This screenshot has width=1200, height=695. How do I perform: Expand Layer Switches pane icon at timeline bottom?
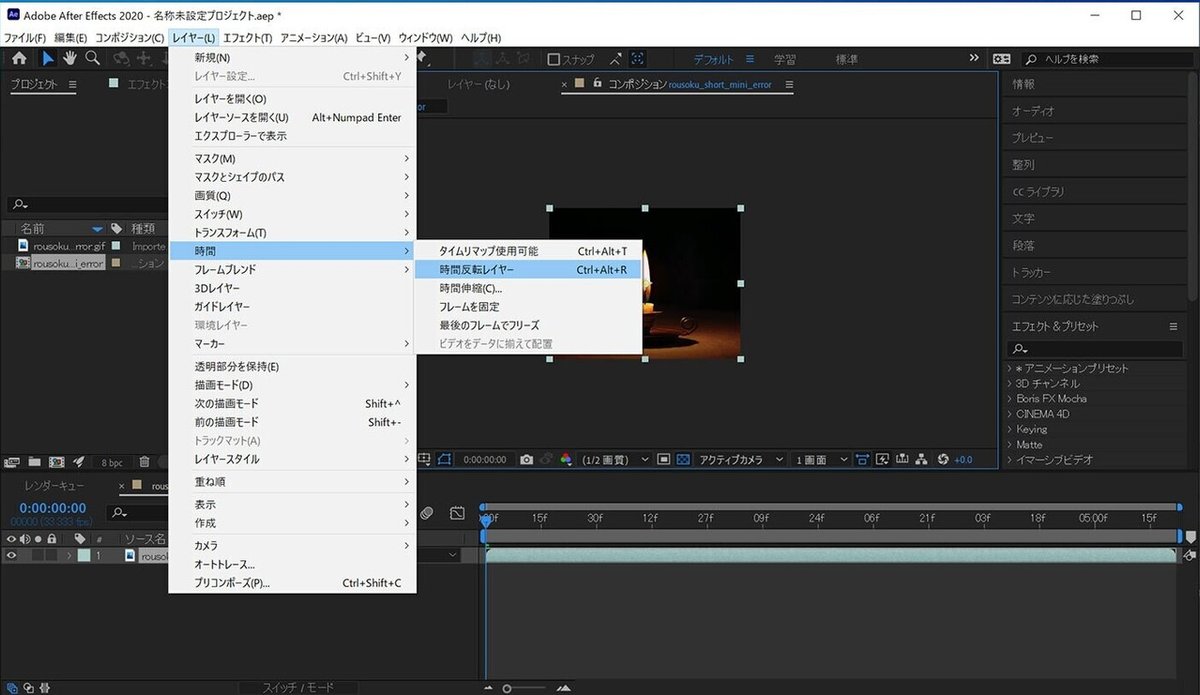(x=11, y=687)
